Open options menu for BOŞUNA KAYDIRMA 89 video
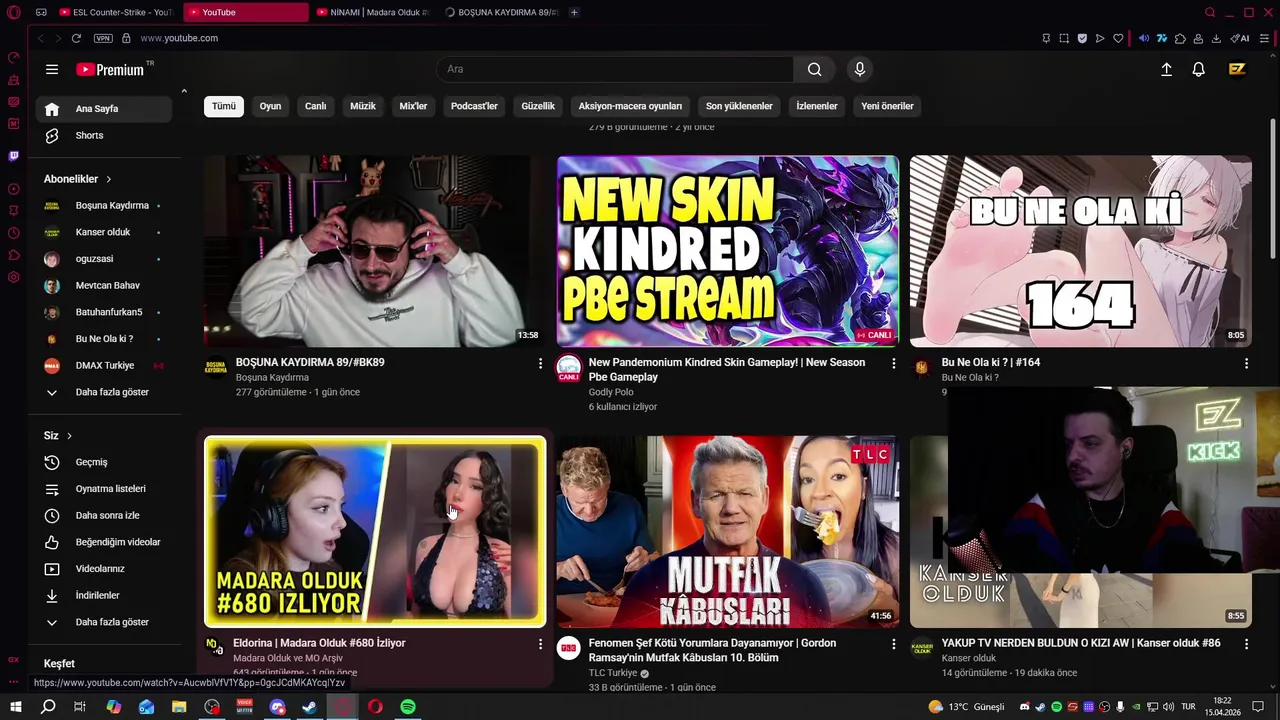Viewport: 1280px width, 720px height. click(x=540, y=363)
